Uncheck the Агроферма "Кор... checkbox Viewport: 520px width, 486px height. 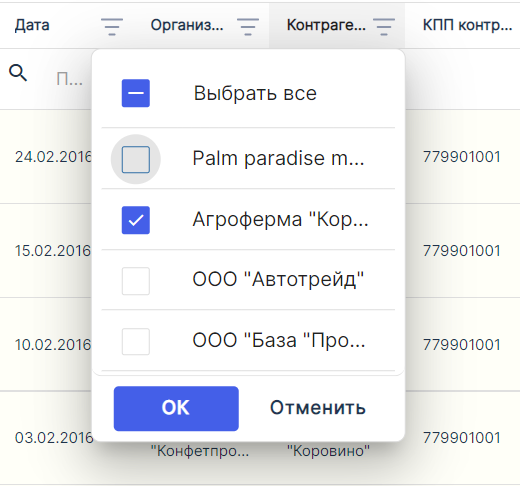(x=136, y=220)
